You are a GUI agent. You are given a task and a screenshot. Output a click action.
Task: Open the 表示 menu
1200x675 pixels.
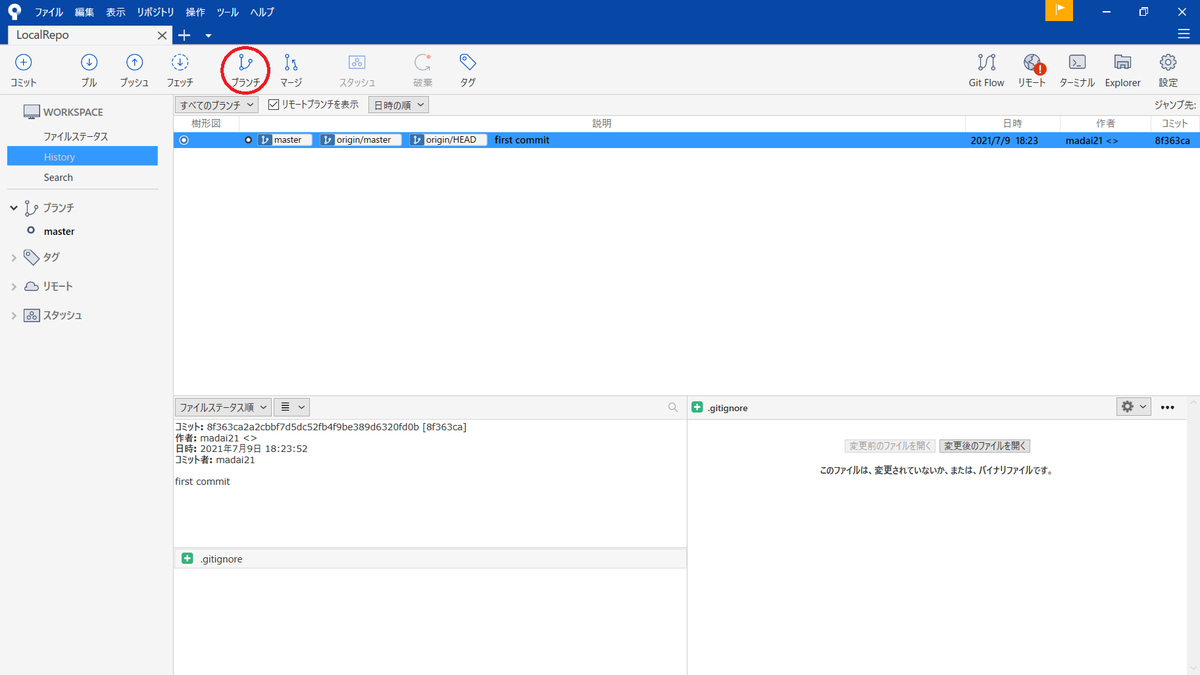click(116, 12)
